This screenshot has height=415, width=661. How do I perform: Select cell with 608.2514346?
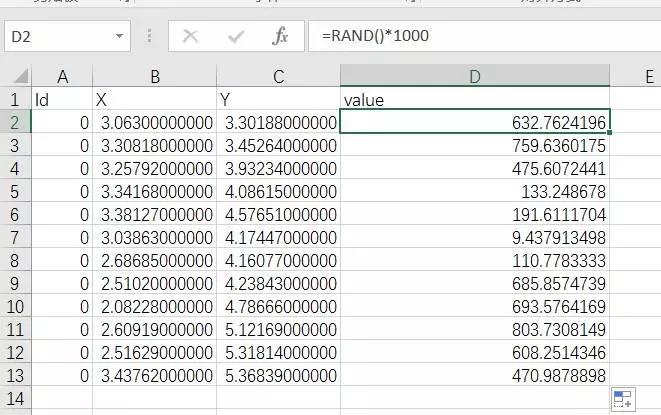475,353
